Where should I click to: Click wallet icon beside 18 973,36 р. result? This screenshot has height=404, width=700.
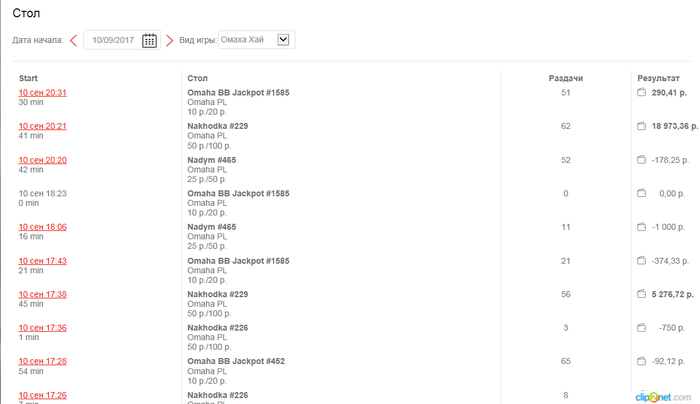tap(641, 126)
